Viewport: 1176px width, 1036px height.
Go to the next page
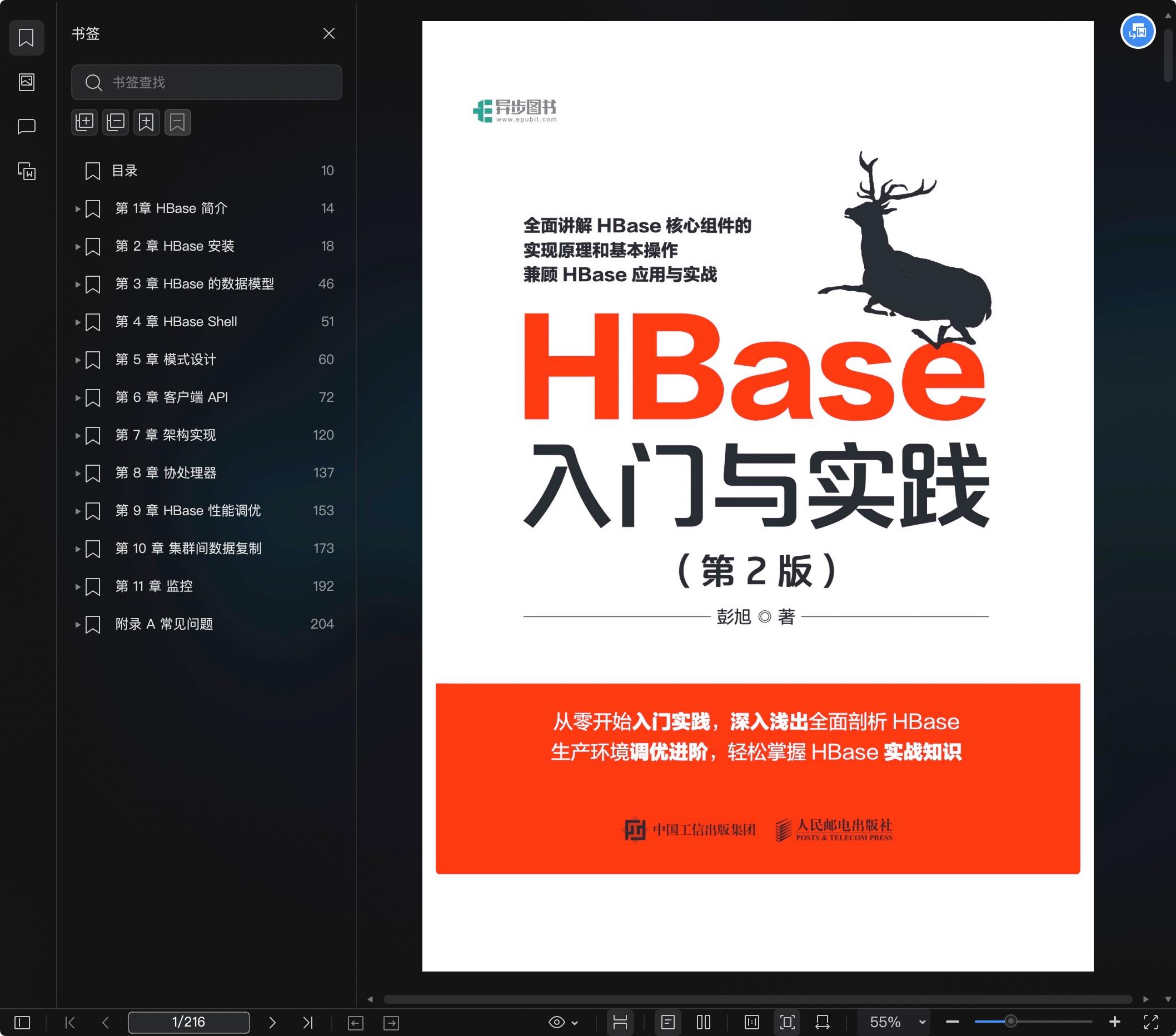(x=272, y=1022)
